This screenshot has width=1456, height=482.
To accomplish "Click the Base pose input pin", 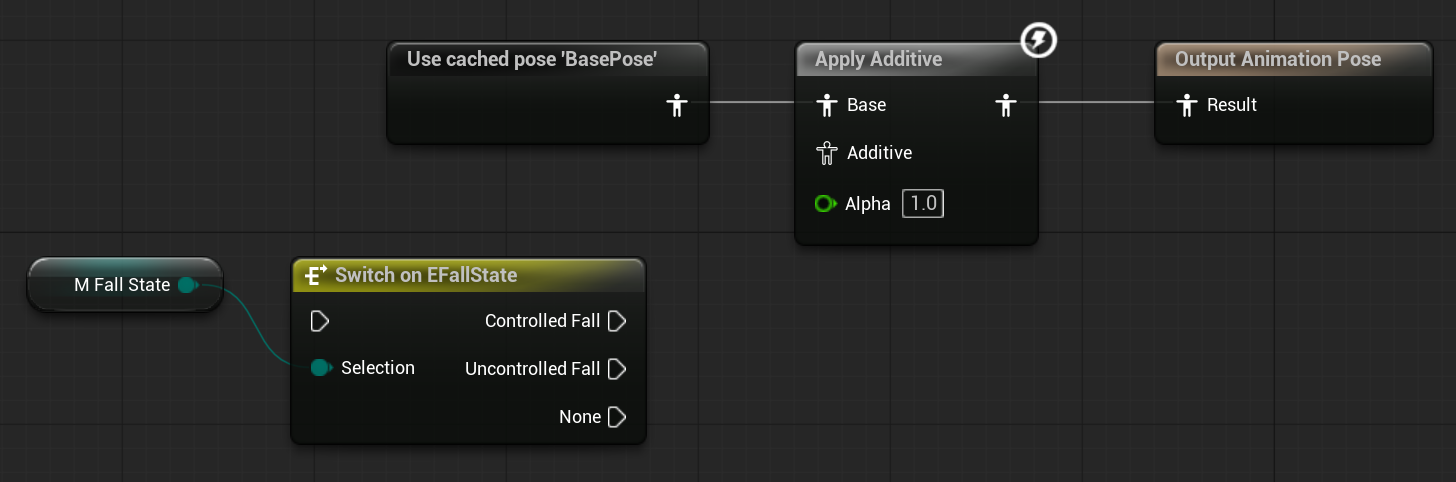I will (x=826, y=105).
